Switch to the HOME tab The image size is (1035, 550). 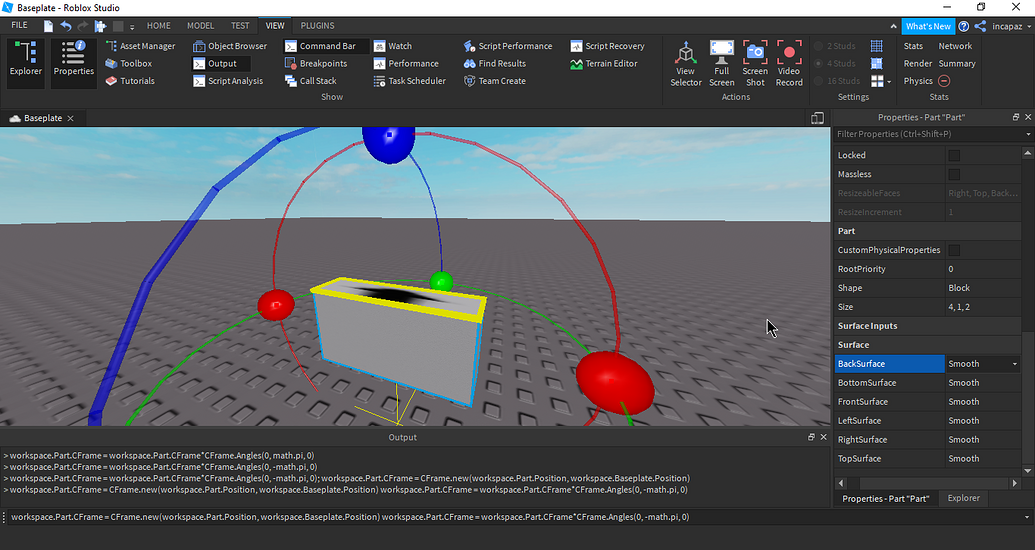click(158, 26)
